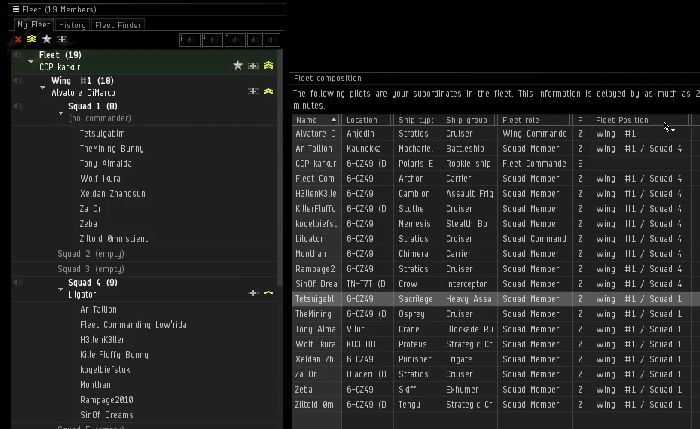Click the second voice channel speaker button
700x429 pixels.
[212, 40]
